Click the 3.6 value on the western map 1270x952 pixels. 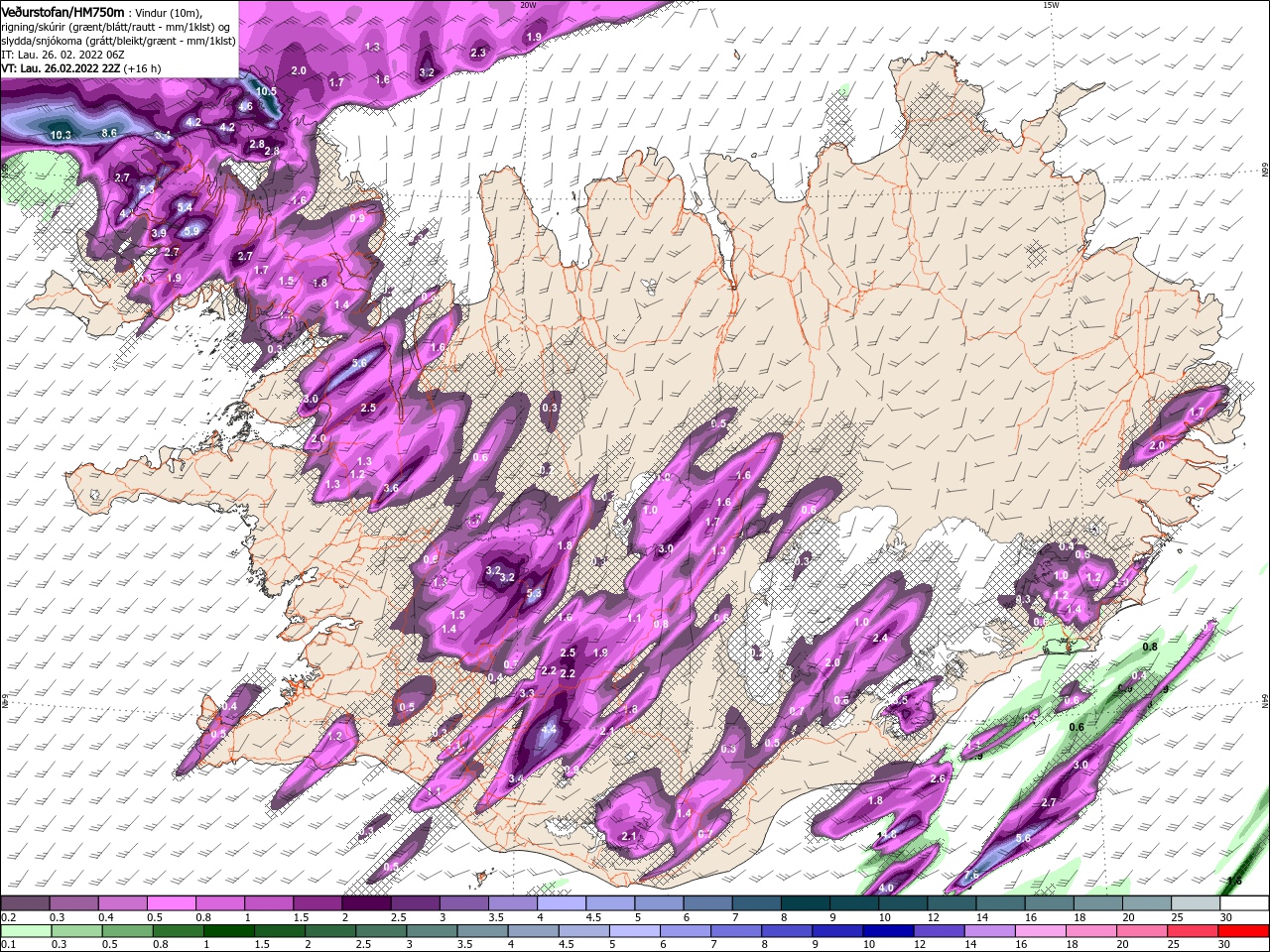pos(391,488)
